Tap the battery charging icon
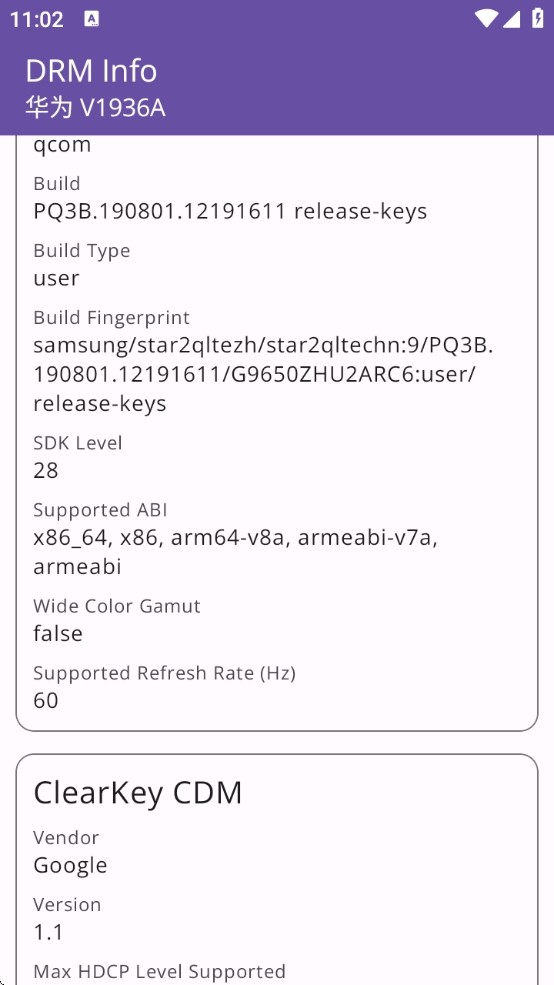 tap(537, 19)
